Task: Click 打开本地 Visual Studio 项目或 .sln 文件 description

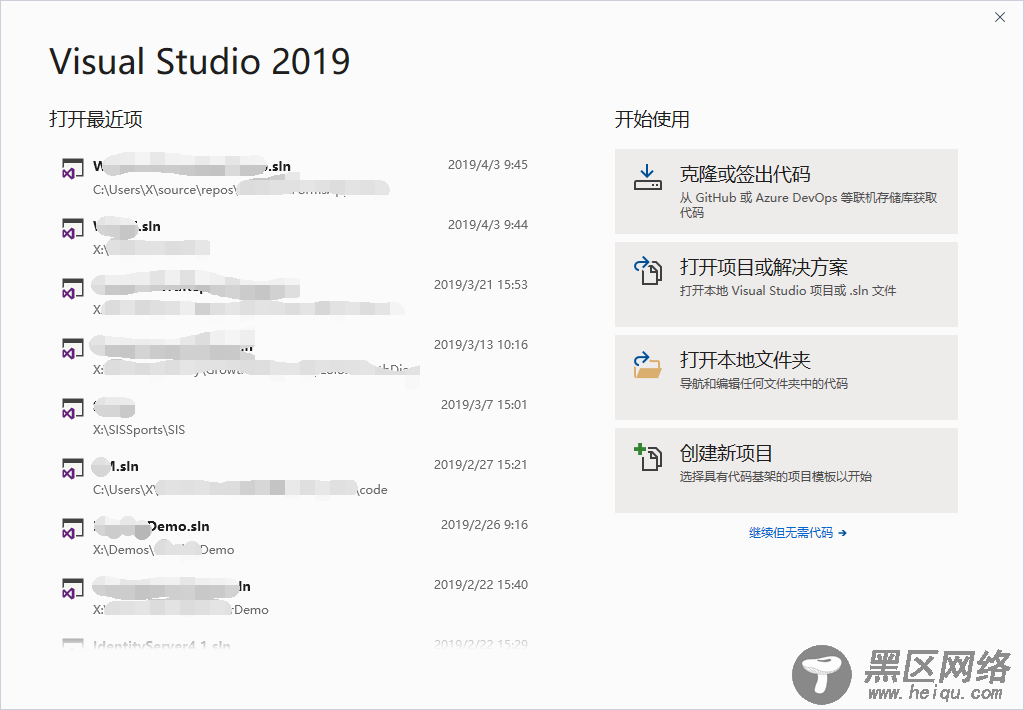Action: [788, 291]
